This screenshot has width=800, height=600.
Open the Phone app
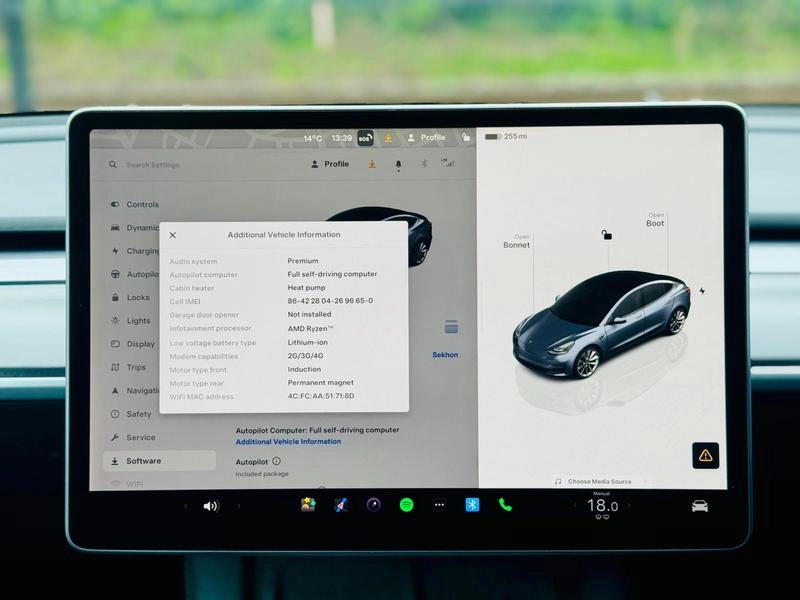point(505,505)
